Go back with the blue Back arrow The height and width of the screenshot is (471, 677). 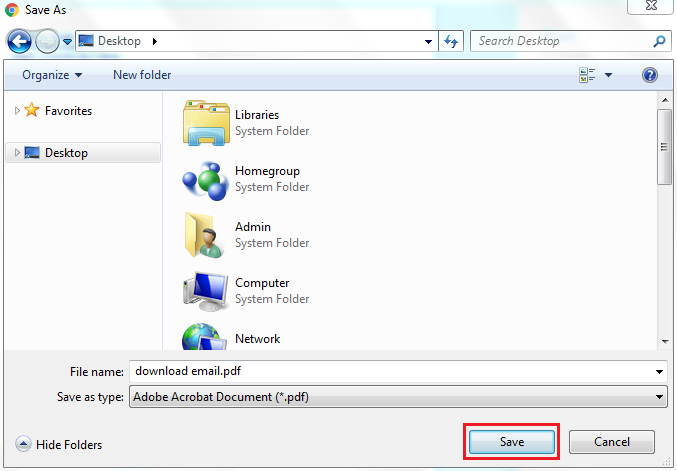(x=19, y=42)
